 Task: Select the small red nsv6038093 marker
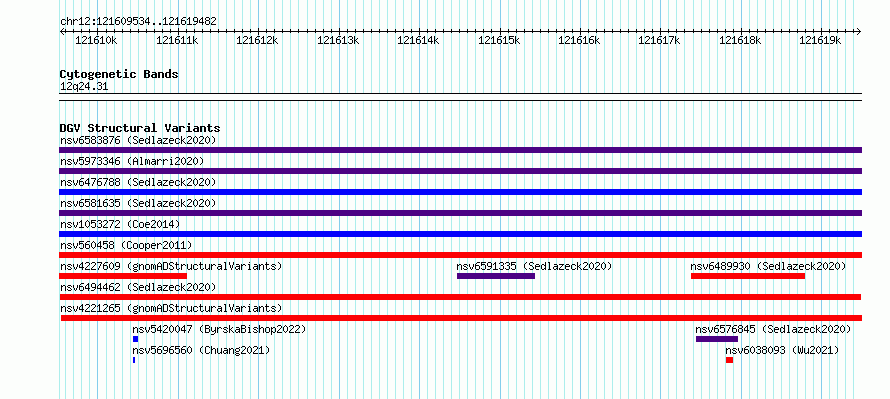pos(729,360)
